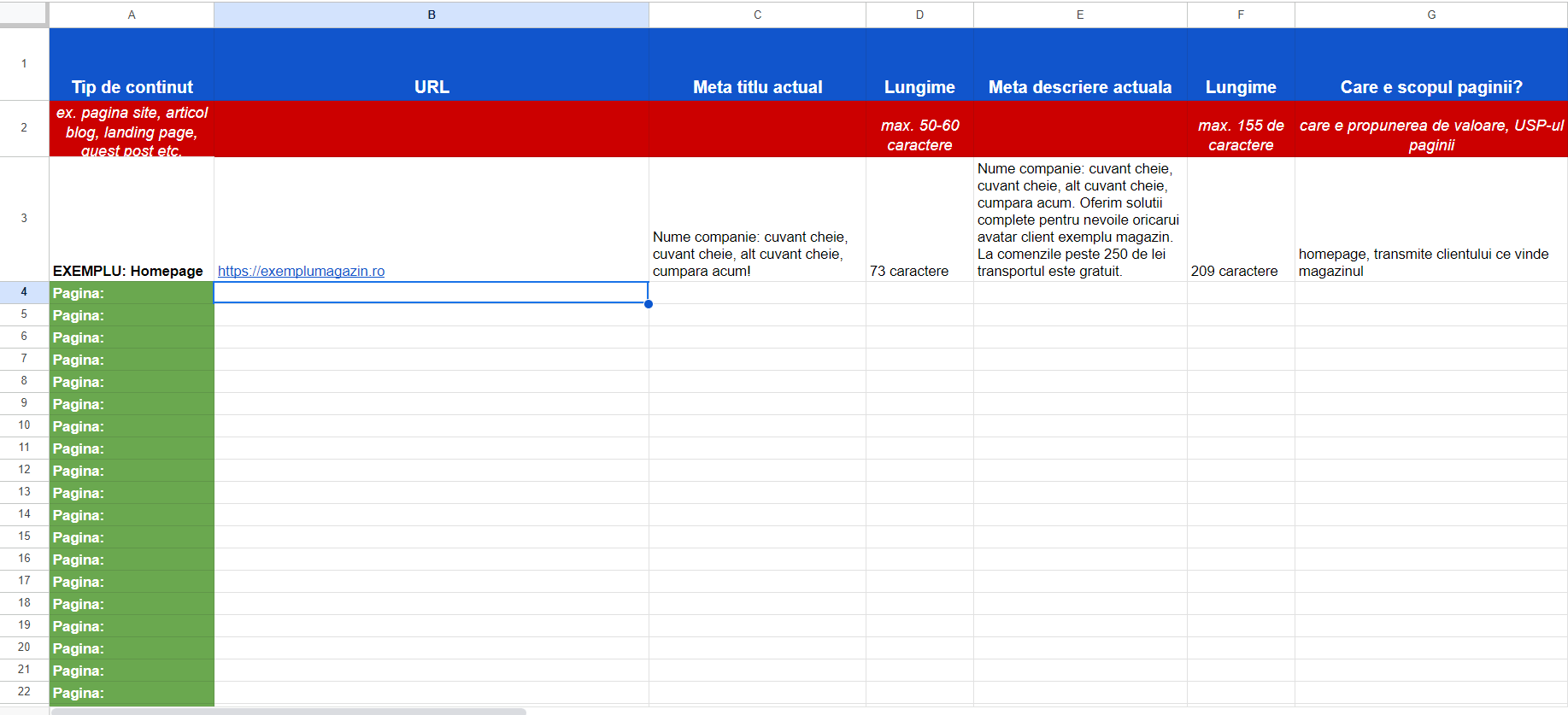Click the select-all corner box

pyautogui.click(x=24, y=14)
